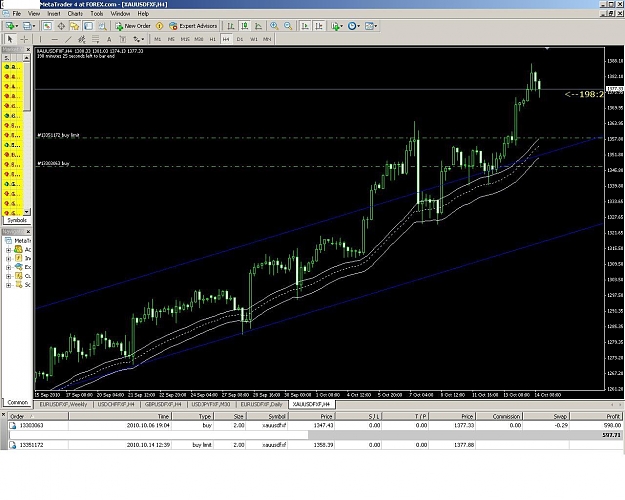Select the Cursor arrow tool

[x=10, y=39]
